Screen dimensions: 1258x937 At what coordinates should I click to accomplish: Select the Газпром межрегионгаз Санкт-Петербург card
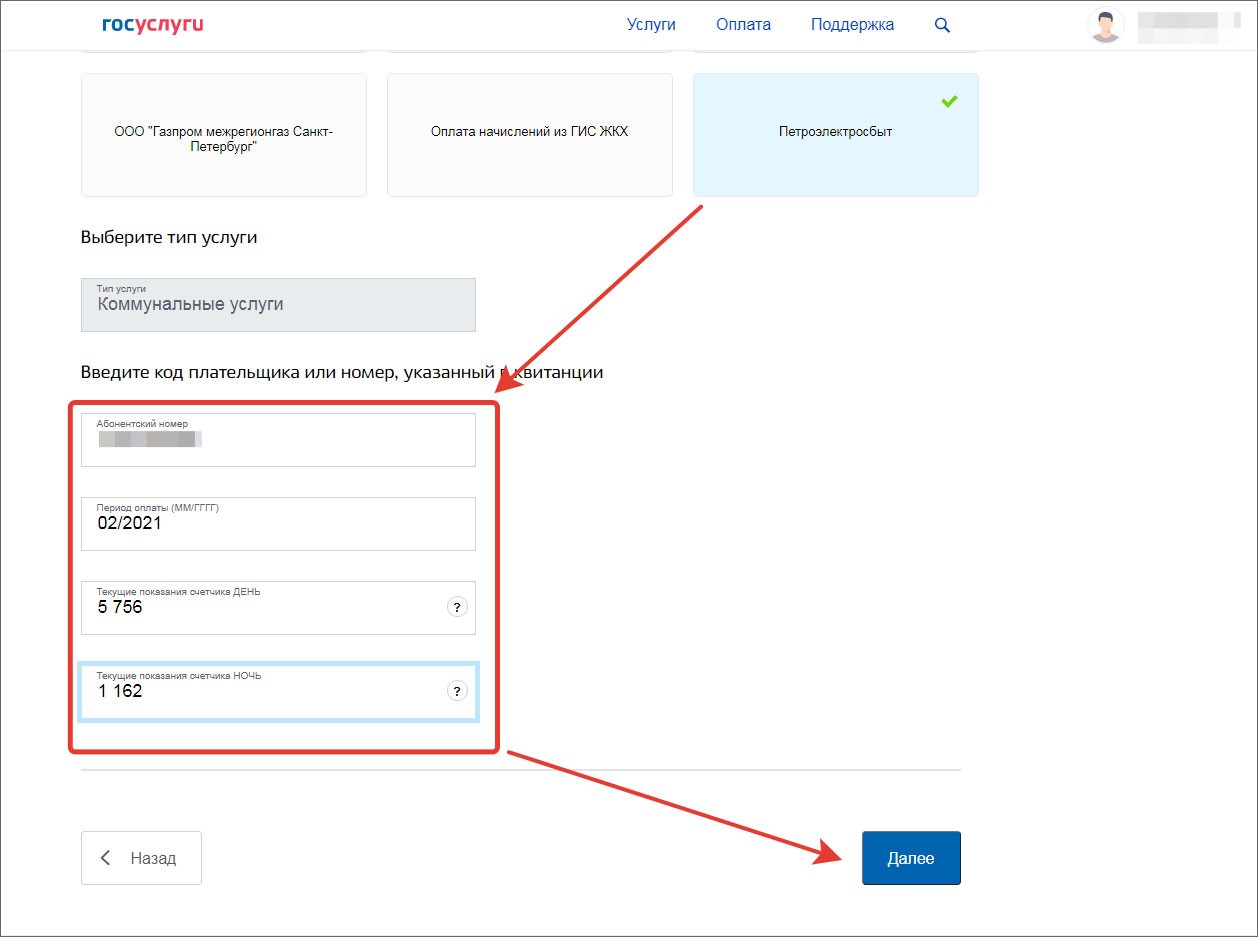223,135
